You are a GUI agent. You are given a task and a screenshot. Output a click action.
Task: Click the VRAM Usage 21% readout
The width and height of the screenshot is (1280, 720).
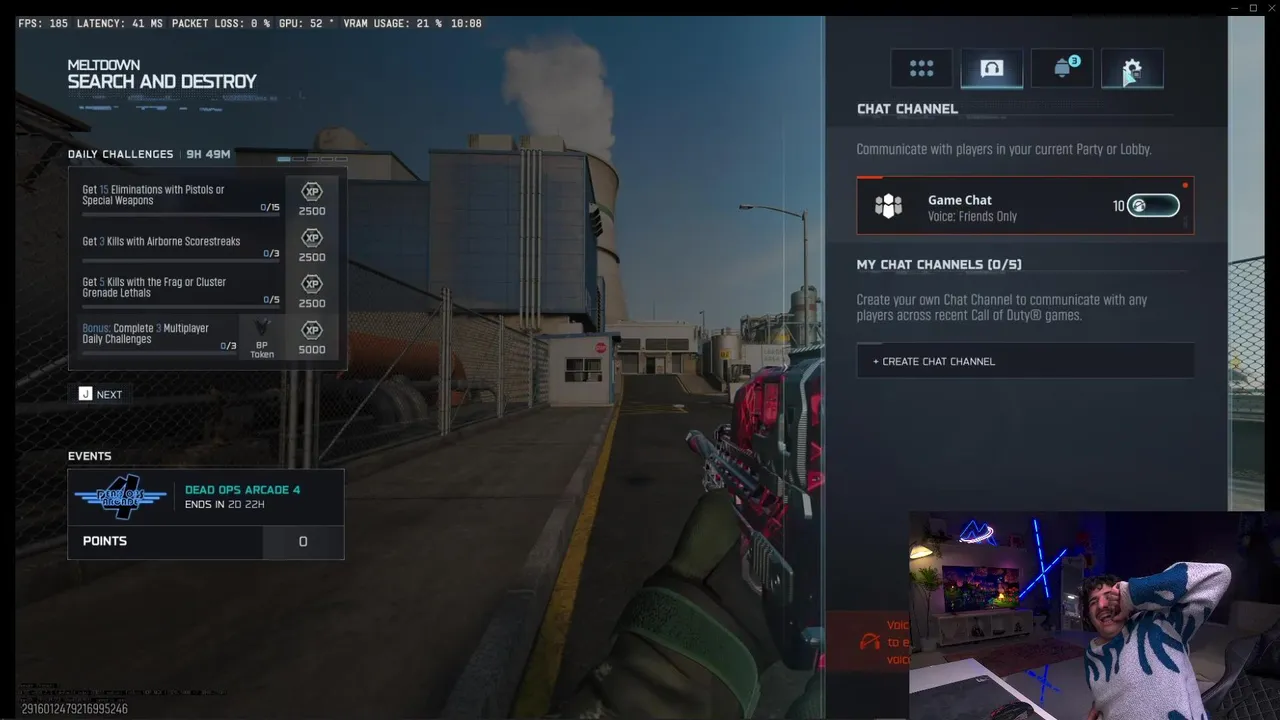[392, 23]
